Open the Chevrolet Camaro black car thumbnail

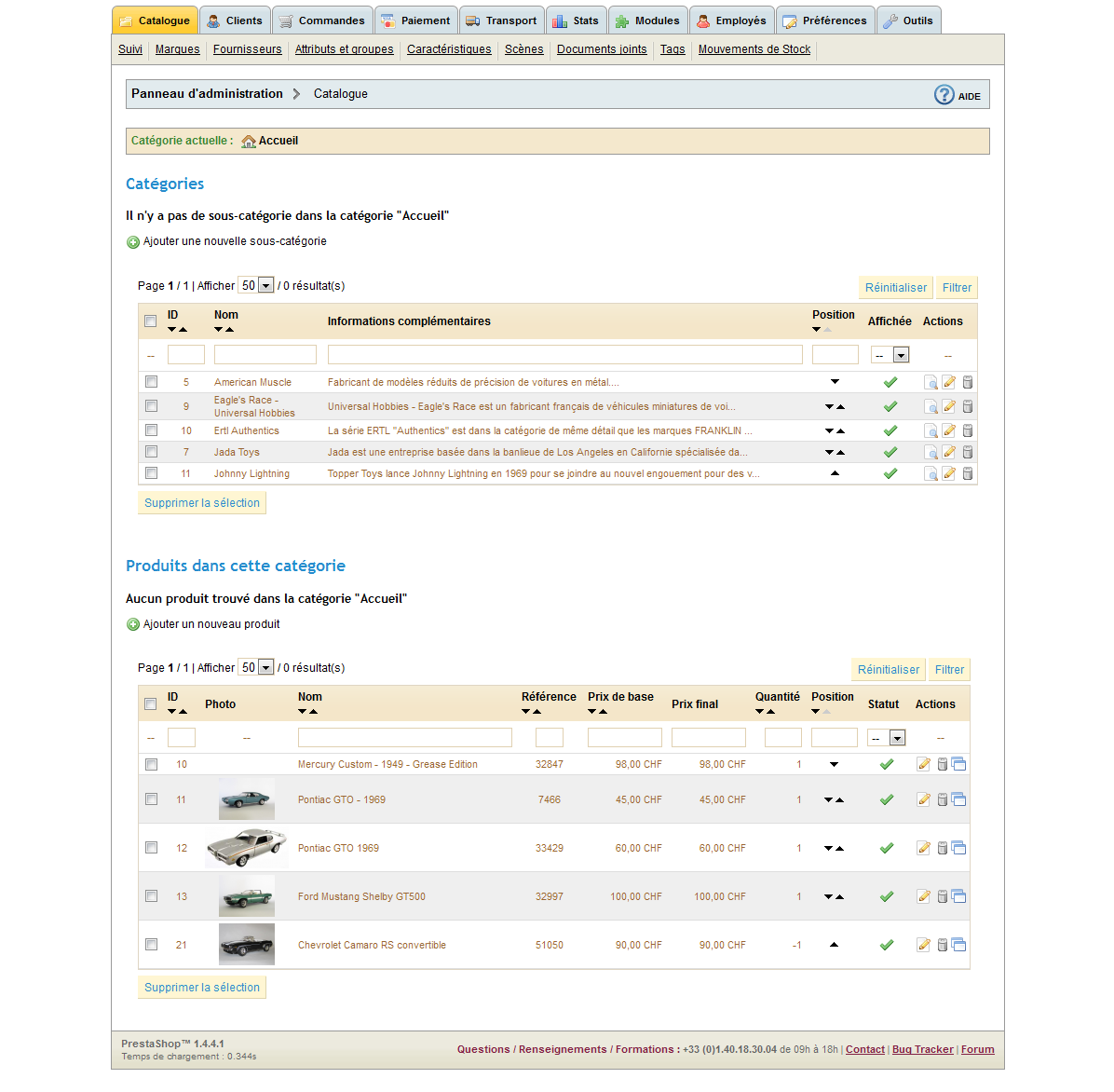(x=247, y=944)
